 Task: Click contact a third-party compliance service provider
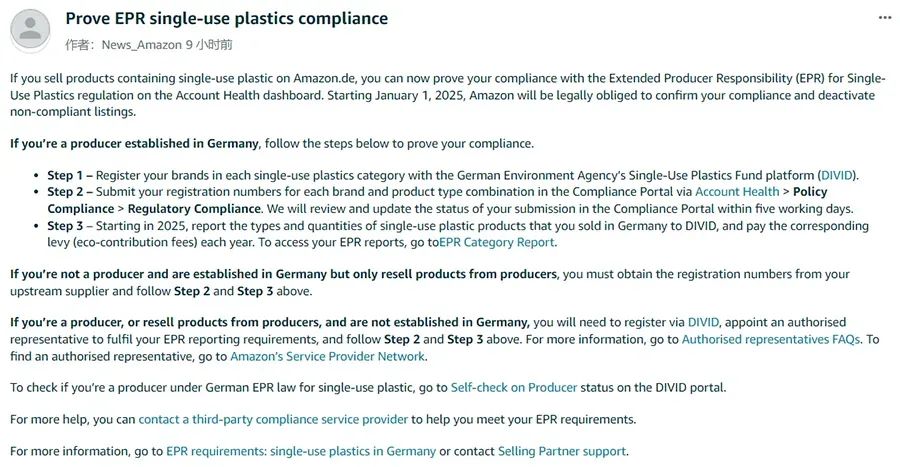pyautogui.click(x=273, y=419)
